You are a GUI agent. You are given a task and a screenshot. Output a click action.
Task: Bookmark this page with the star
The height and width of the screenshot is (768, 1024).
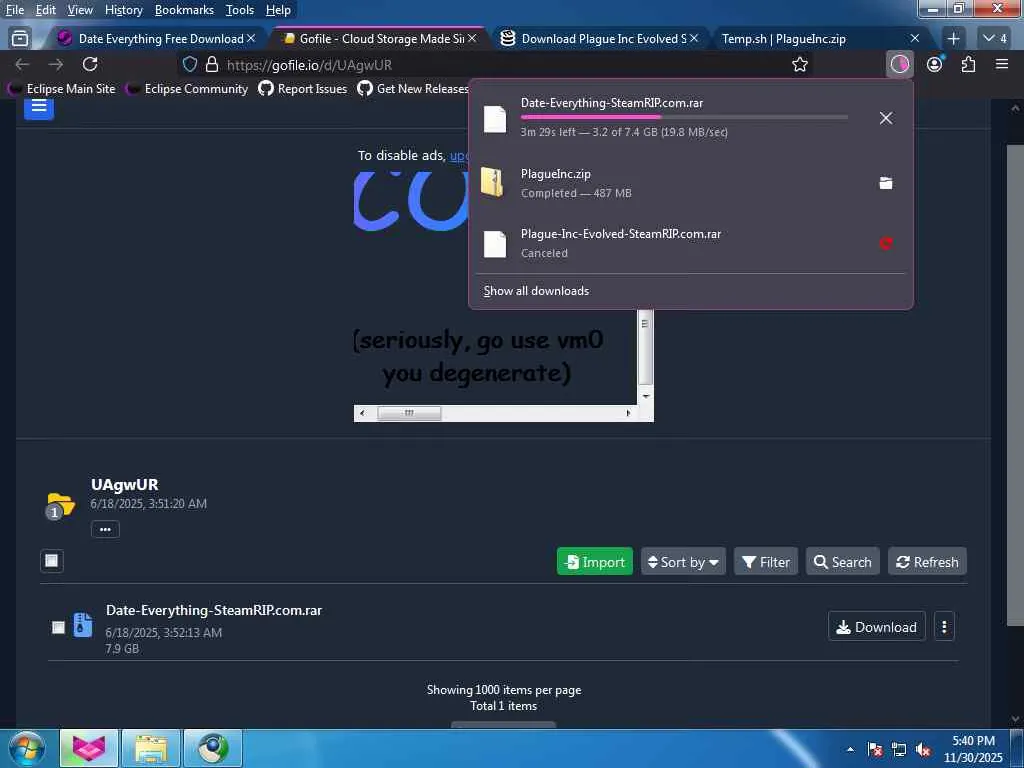pos(799,64)
